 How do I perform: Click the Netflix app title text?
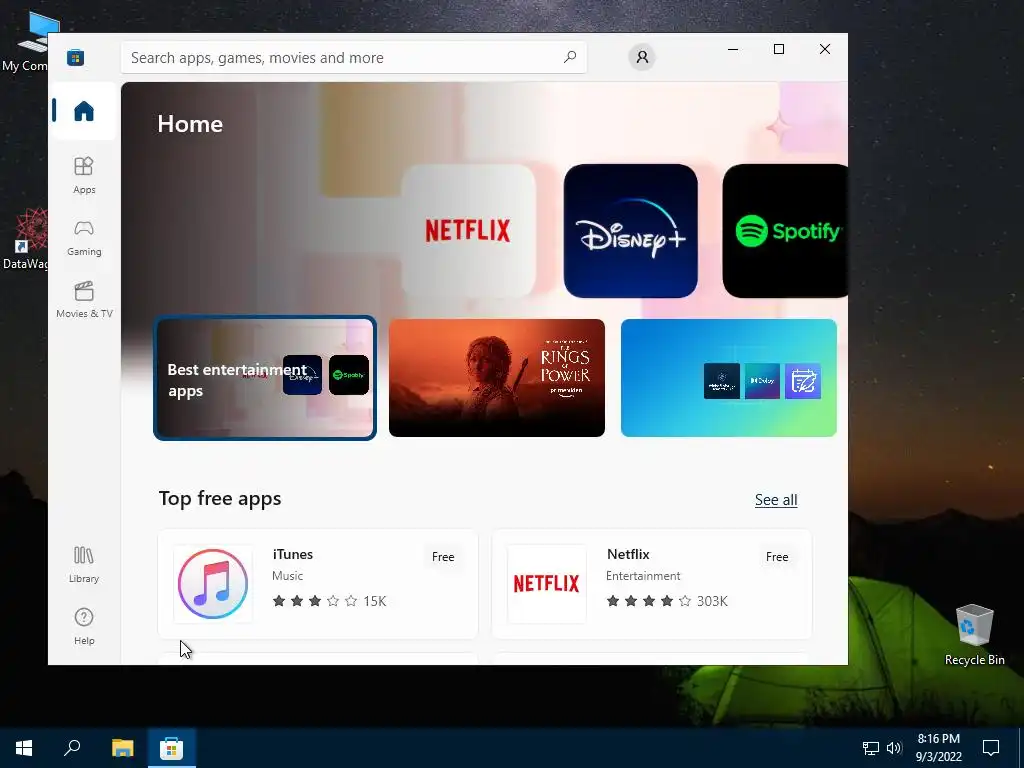click(x=628, y=554)
